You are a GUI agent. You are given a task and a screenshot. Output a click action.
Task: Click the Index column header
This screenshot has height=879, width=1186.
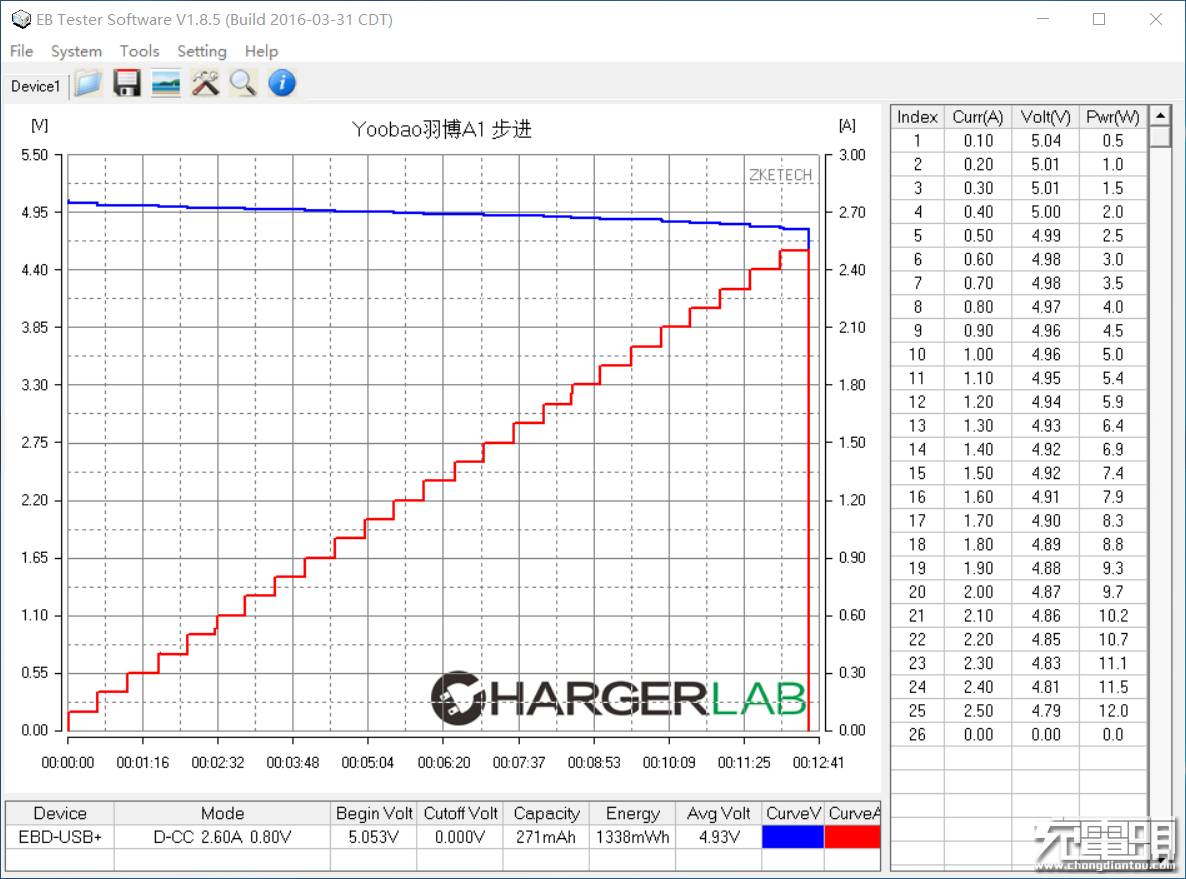click(x=917, y=116)
